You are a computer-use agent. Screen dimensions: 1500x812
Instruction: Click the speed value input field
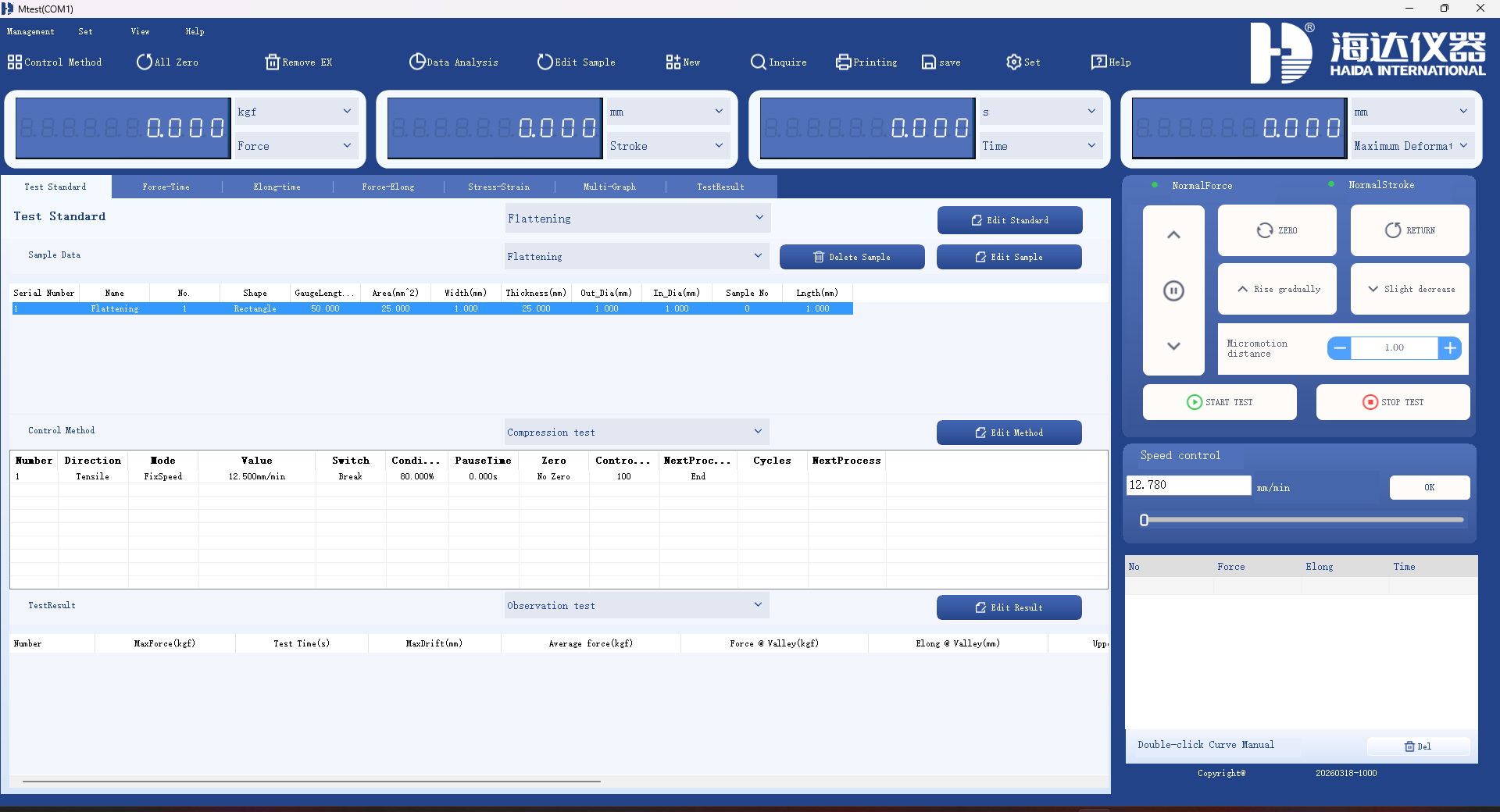(1188, 485)
